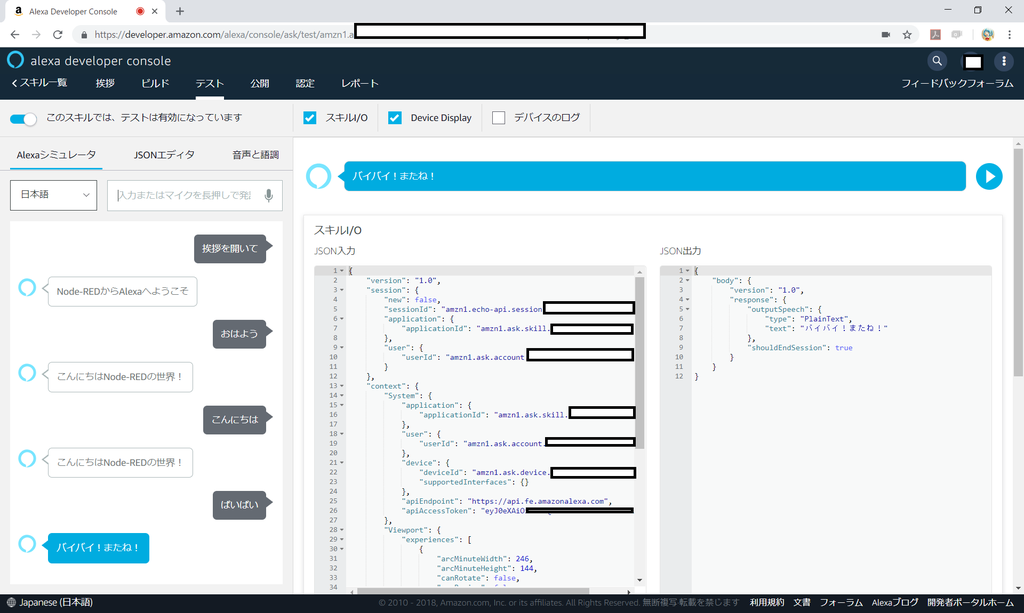Click the page vertical scrollbar thumb
The height and width of the screenshot is (613, 1024).
[1018, 262]
